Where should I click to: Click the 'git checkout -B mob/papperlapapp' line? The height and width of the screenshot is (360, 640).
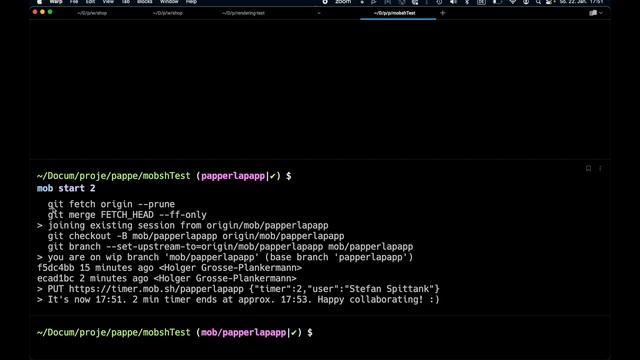point(196,236)
